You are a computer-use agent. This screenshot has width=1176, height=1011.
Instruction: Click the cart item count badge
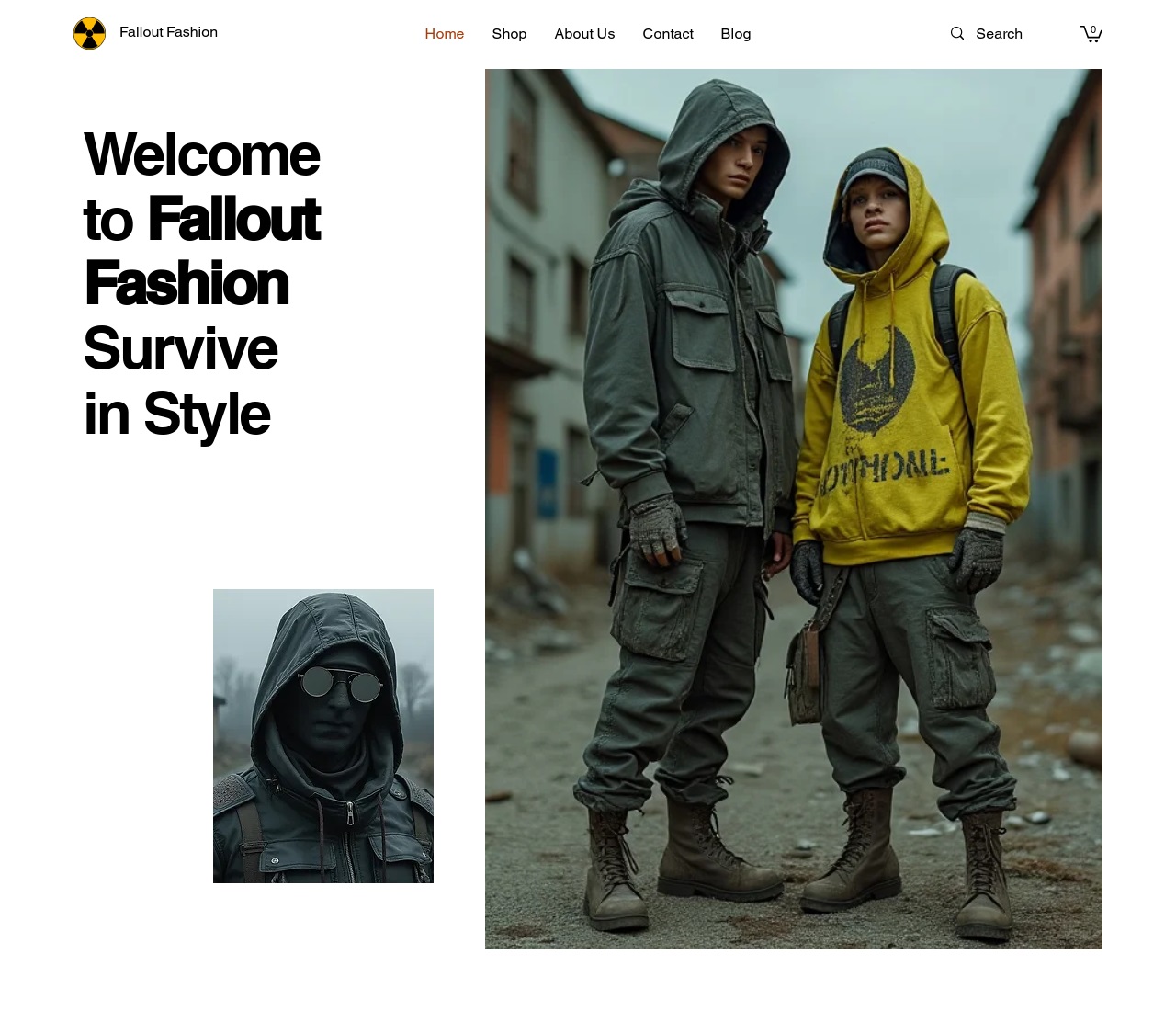tap(1093, 30)
